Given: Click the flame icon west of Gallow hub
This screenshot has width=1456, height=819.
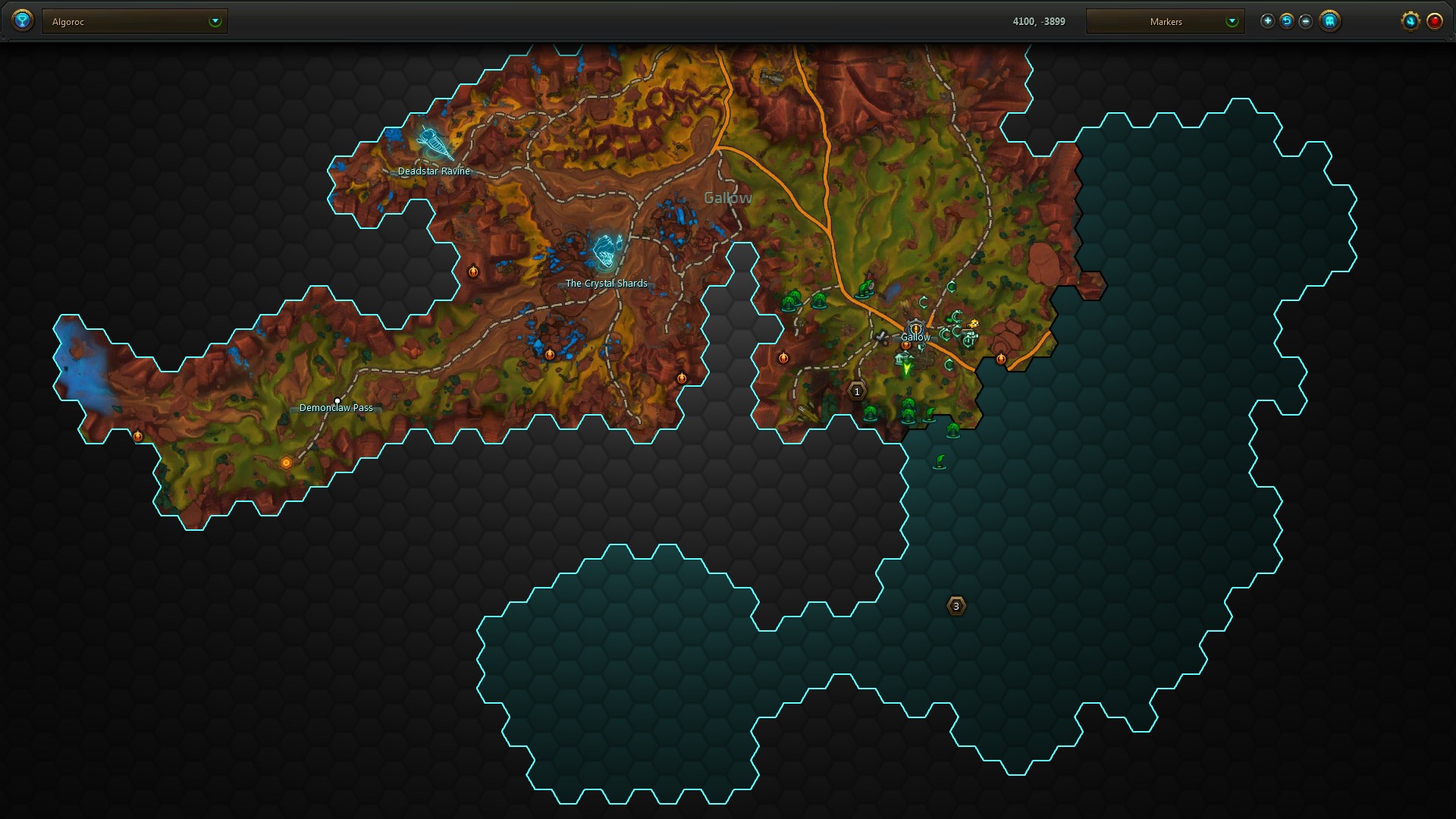Looking at the screenshot, I should 783,357.
